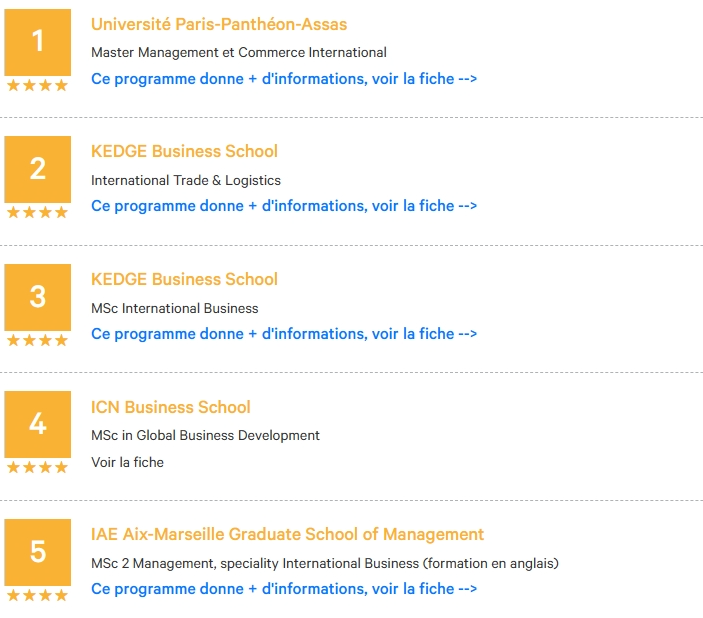Click the orange rank 5 badge
703x618 pixels.
point(38,552)
